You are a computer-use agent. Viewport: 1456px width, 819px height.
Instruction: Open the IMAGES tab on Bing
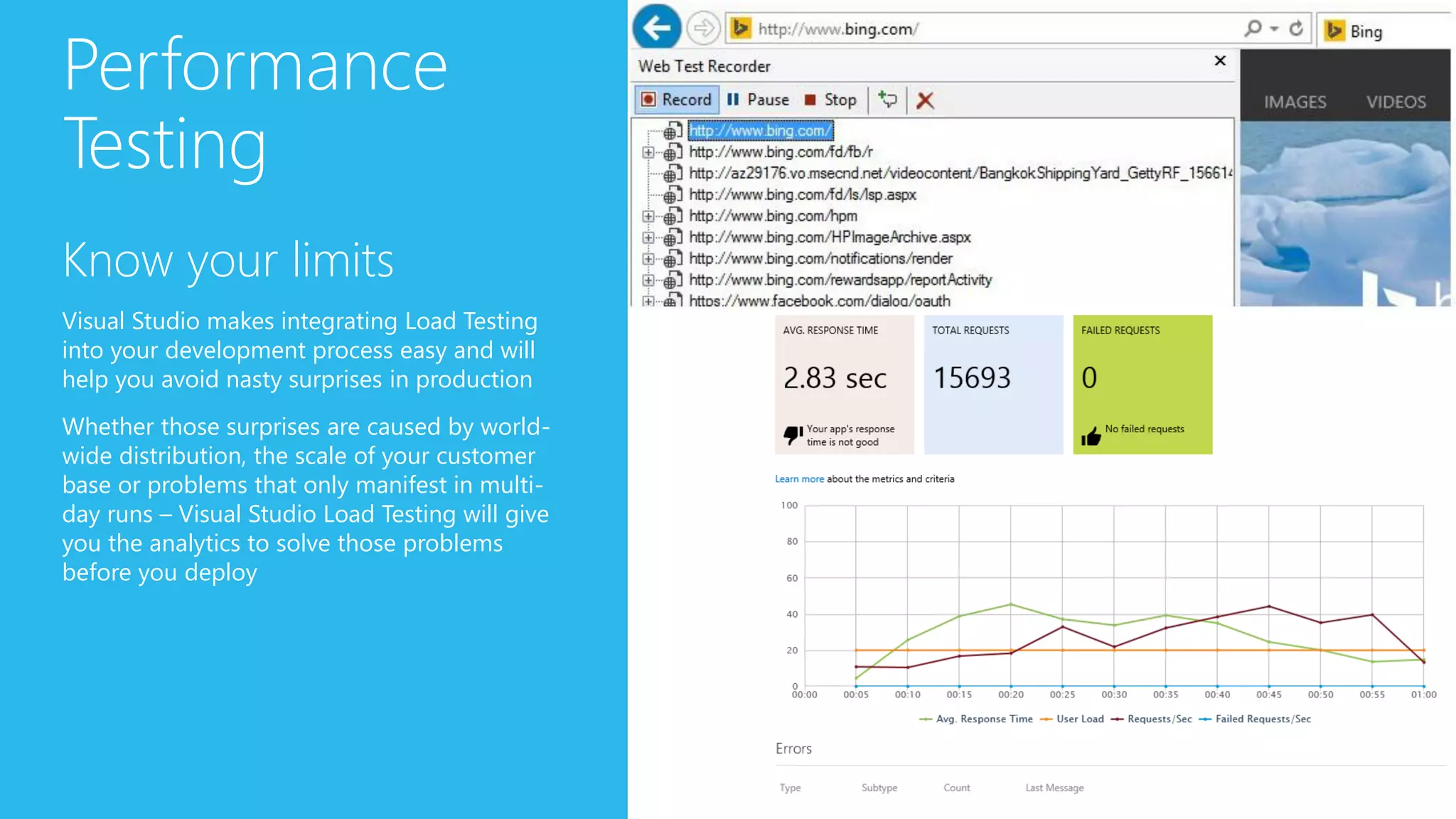click(1295, 102)
